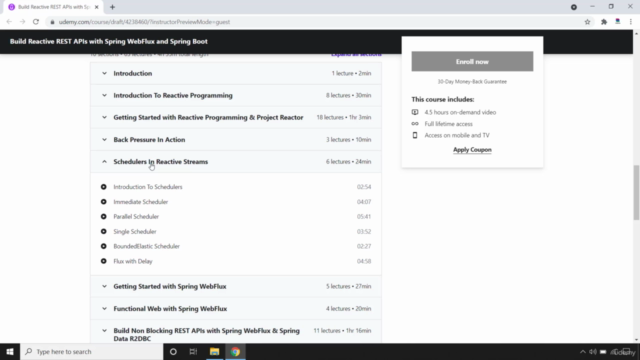
Task: Click the volume speaker tray icon
Action: (593, 352)
